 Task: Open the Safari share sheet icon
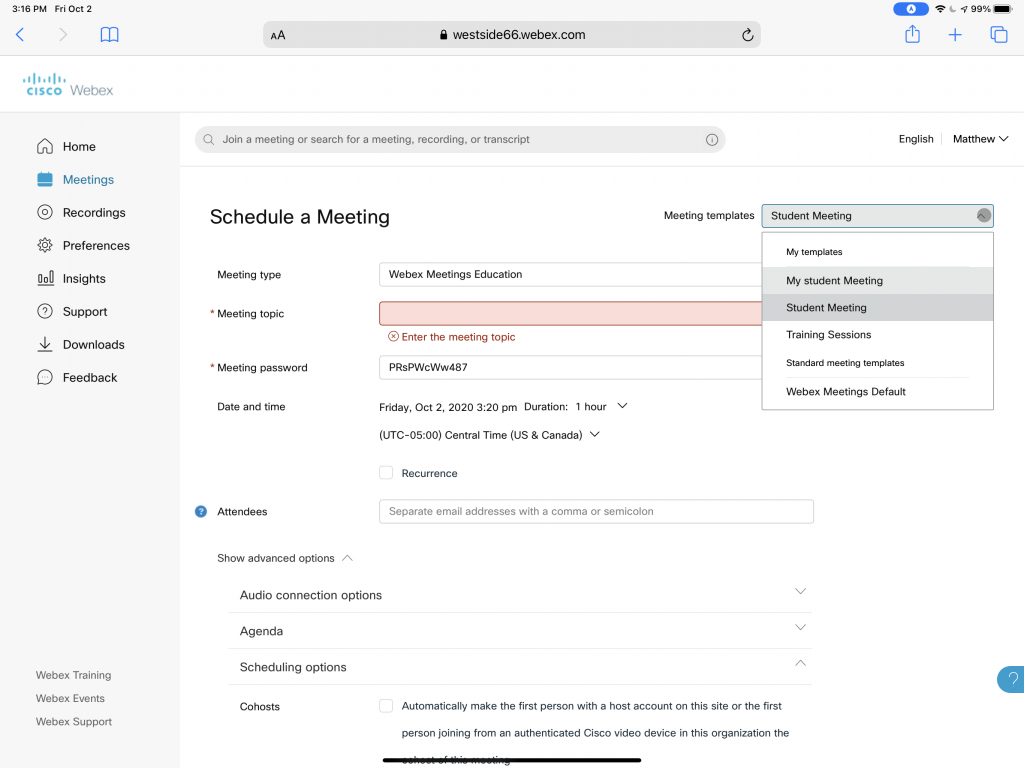(912, 34)
